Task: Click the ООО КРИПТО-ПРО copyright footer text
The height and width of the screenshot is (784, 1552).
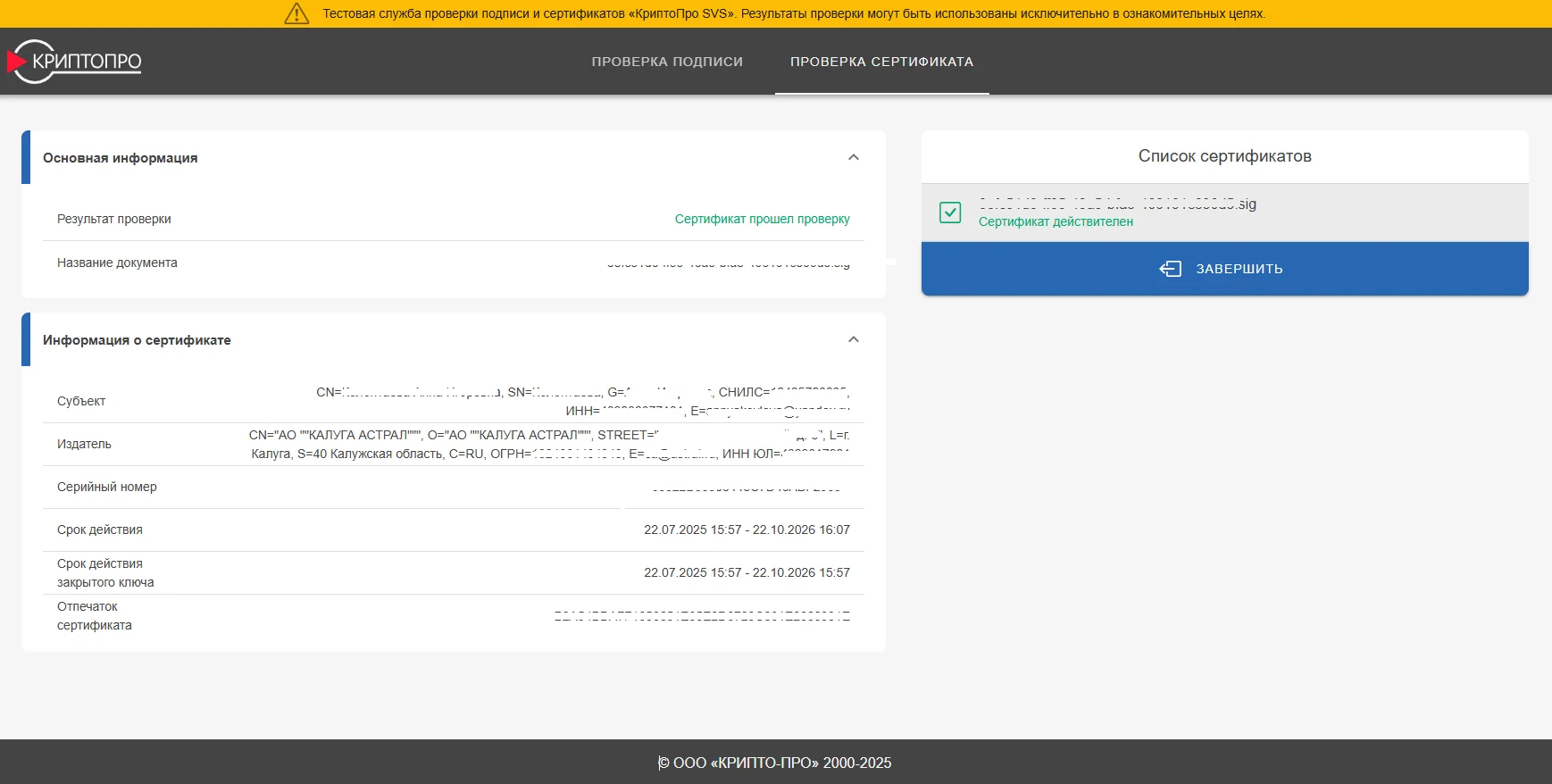Action: click(x=775, y=763)
